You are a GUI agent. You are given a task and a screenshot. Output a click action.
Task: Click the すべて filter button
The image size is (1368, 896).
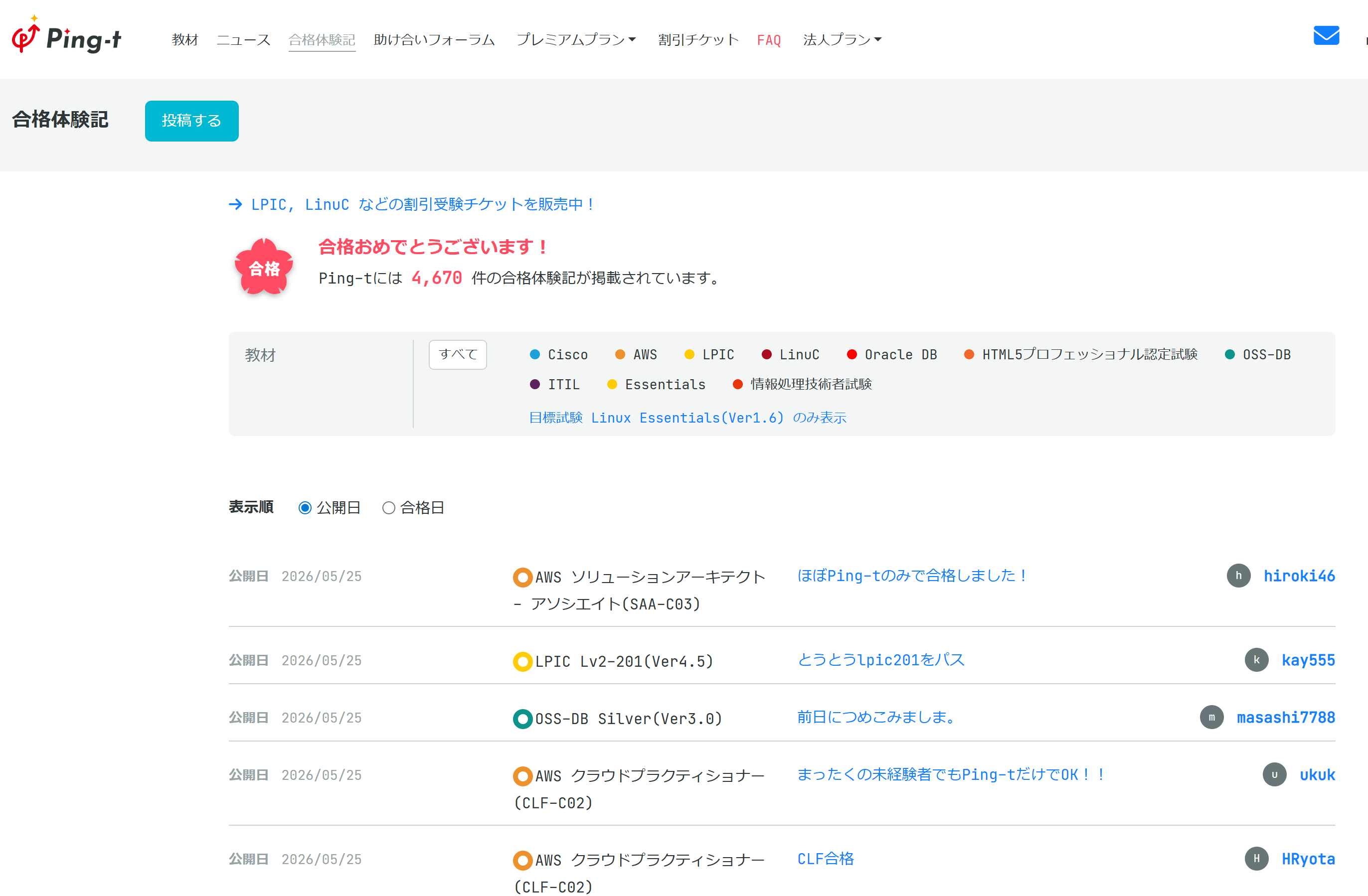[x=458, y=355]
